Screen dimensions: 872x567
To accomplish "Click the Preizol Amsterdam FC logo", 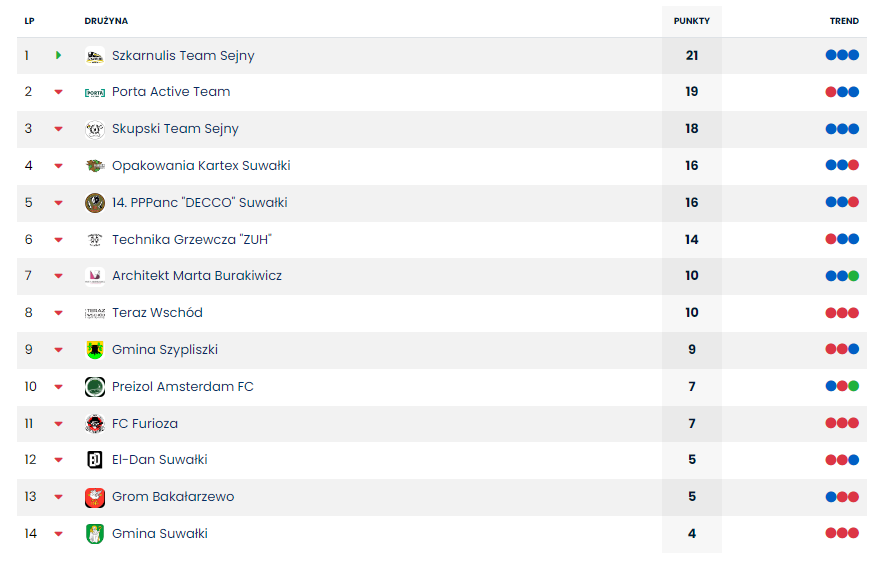I will click(95, 387).
